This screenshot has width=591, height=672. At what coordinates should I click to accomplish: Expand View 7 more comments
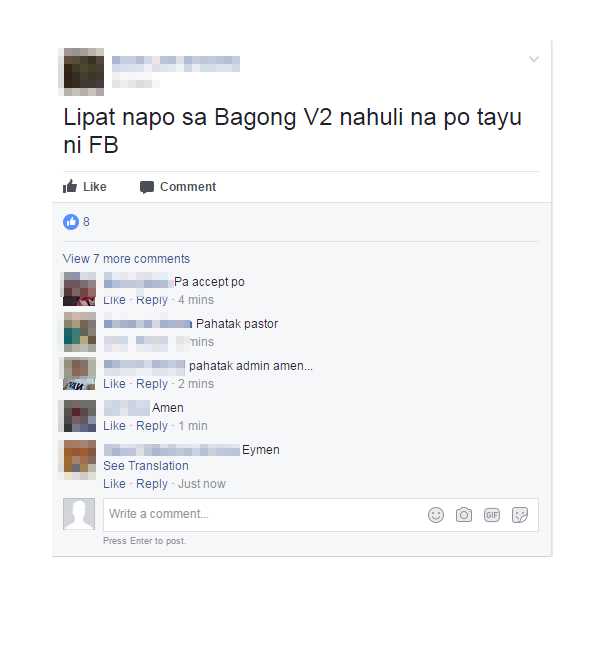(126, 258)
